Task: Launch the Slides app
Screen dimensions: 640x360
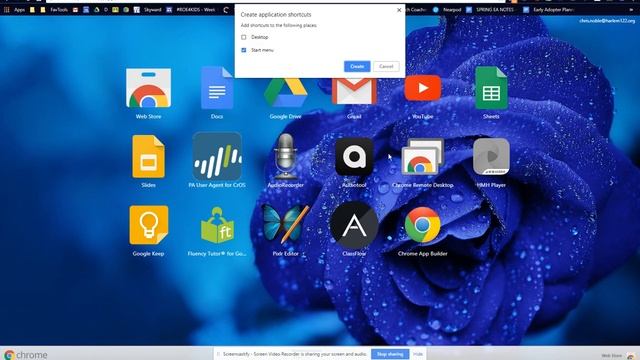Action: [x=148, y=157]
